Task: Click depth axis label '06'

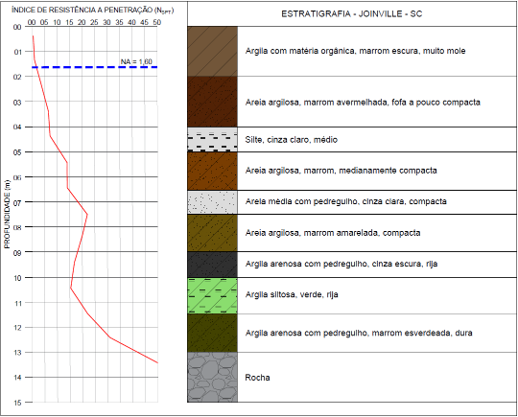Action: 17,178
